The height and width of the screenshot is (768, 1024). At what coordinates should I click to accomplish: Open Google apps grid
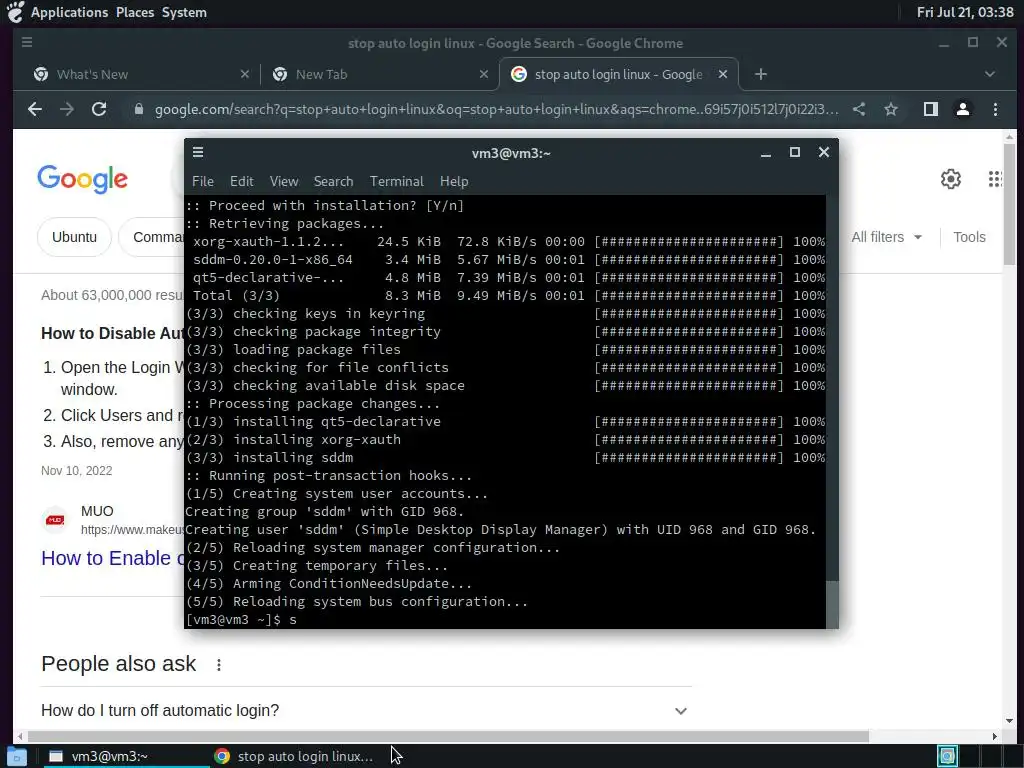tap(995, 179)
